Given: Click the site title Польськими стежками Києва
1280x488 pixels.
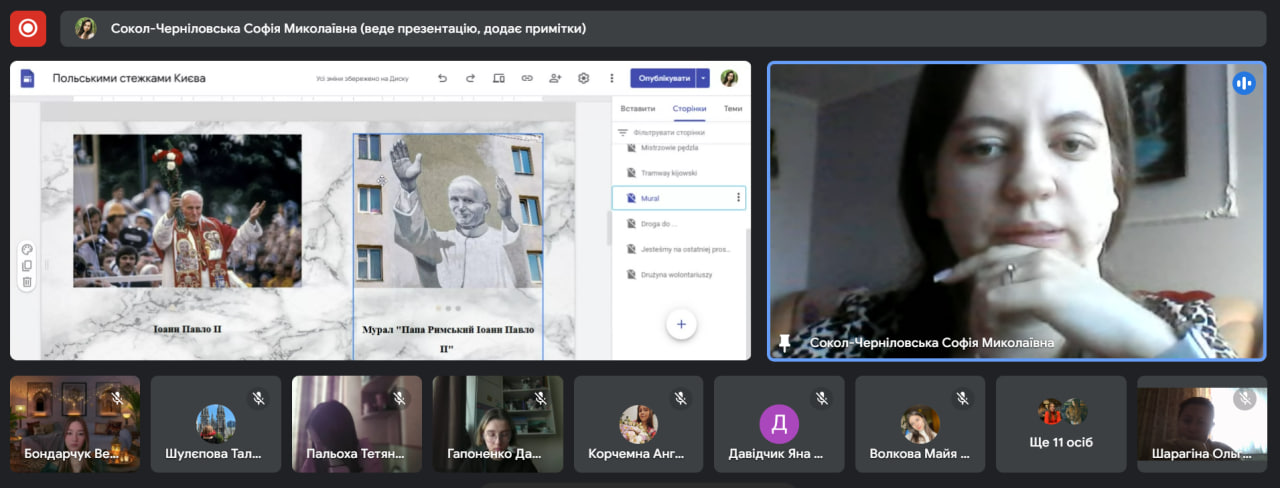Looking at the screenshot, I should 129,78.
